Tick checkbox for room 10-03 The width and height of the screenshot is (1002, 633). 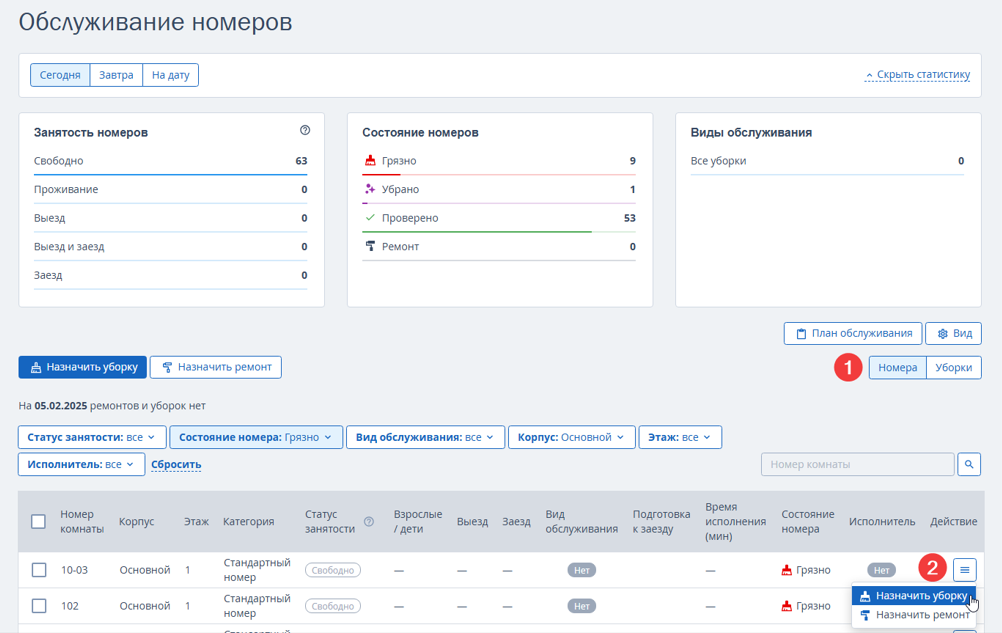point(39,570)
